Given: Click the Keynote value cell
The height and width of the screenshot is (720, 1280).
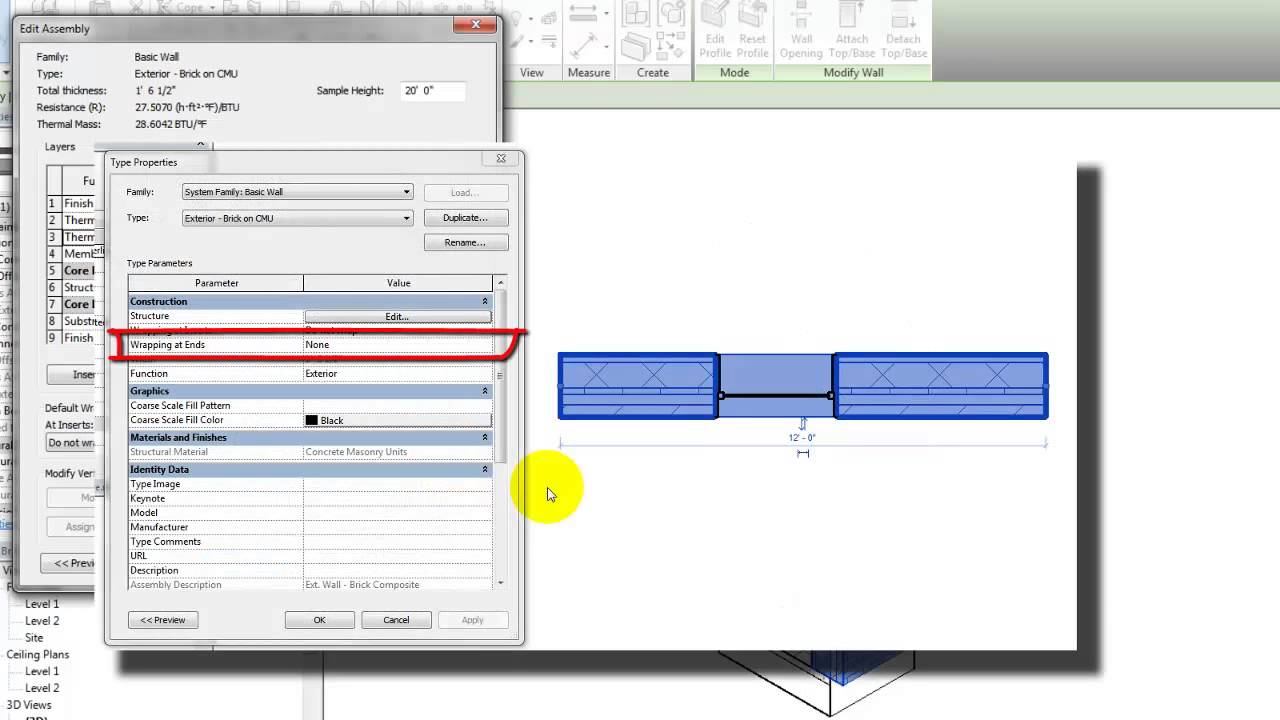Looking at the screenshot, I should pos(398,498).
